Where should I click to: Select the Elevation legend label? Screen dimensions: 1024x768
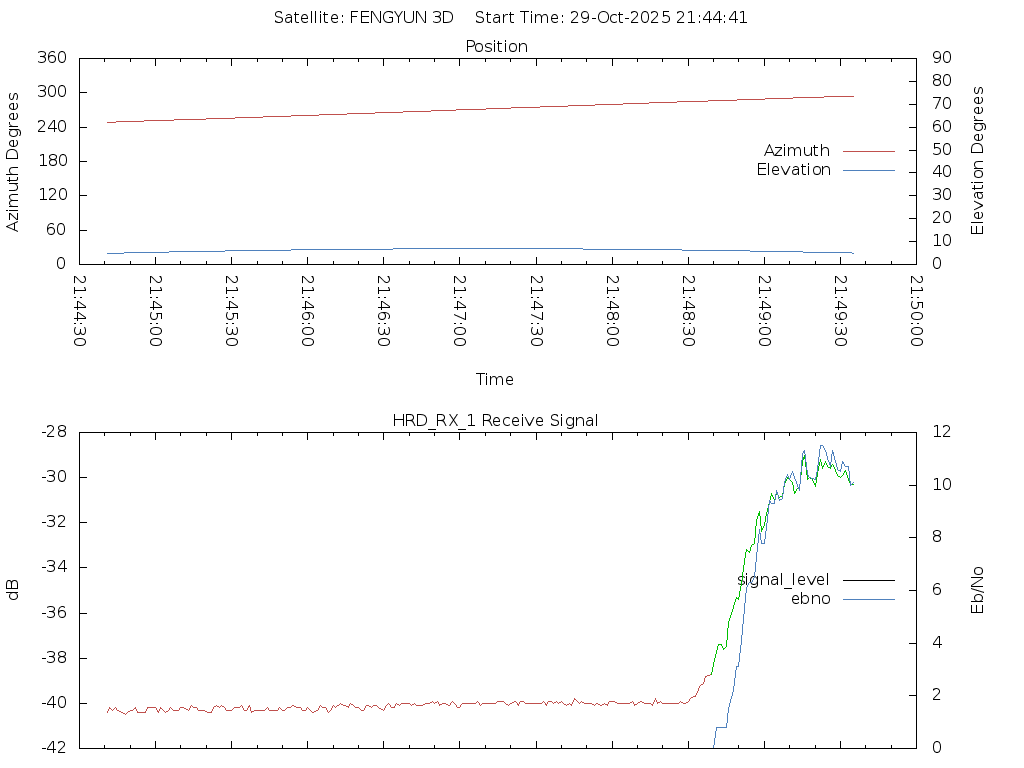(x=793, y=170)
